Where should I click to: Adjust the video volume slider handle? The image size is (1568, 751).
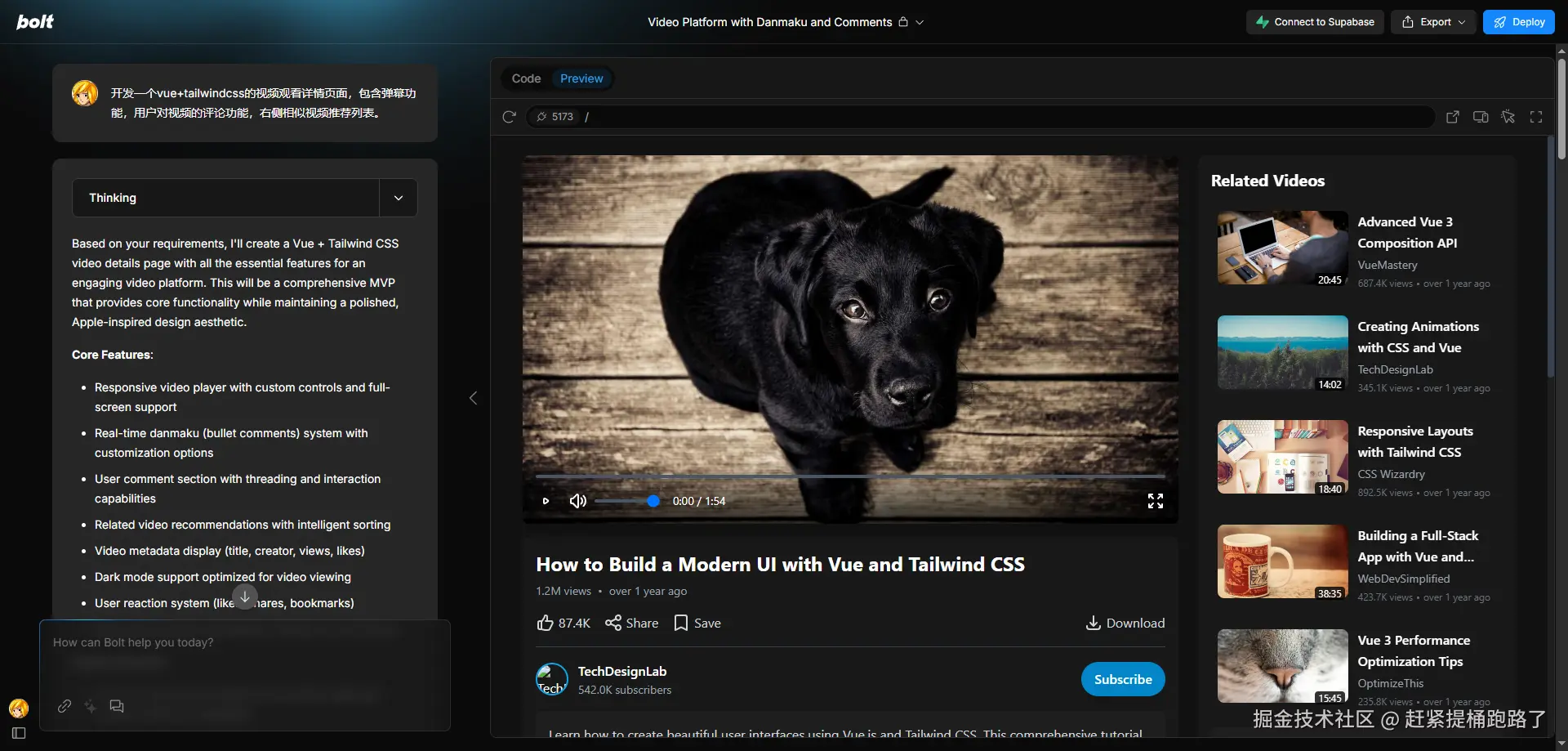click(653, 501)
